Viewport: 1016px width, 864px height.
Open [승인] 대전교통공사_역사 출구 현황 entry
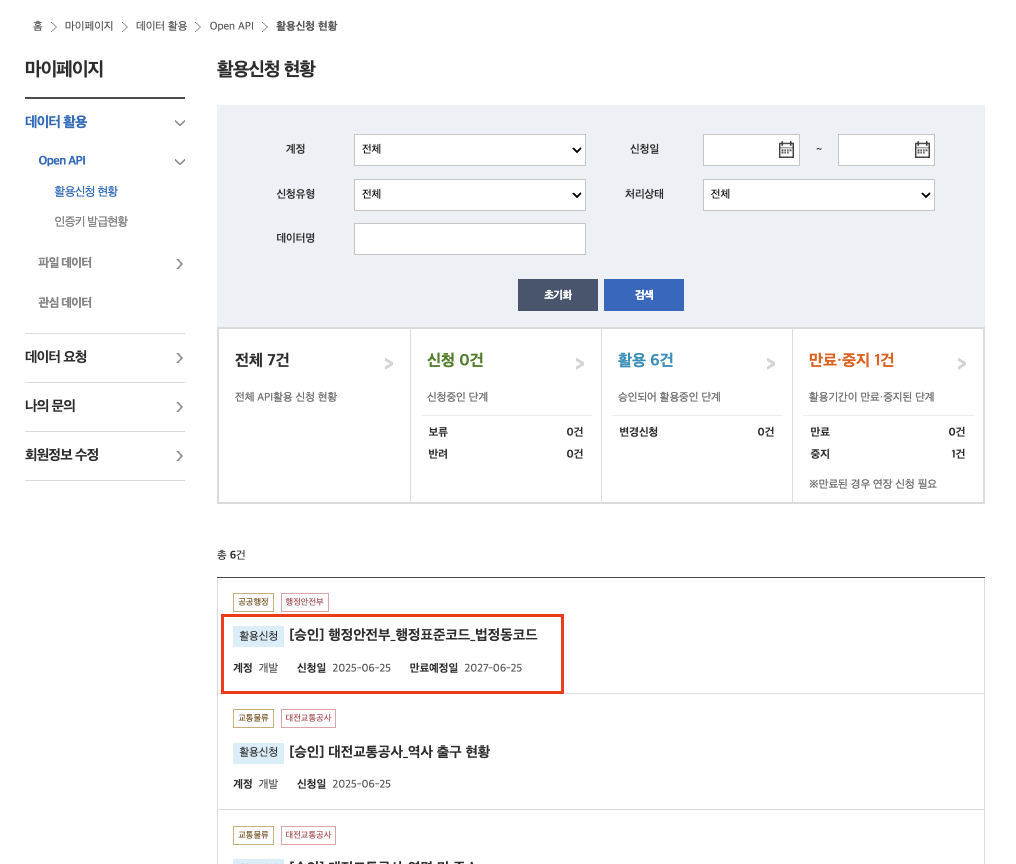point(389,752)
